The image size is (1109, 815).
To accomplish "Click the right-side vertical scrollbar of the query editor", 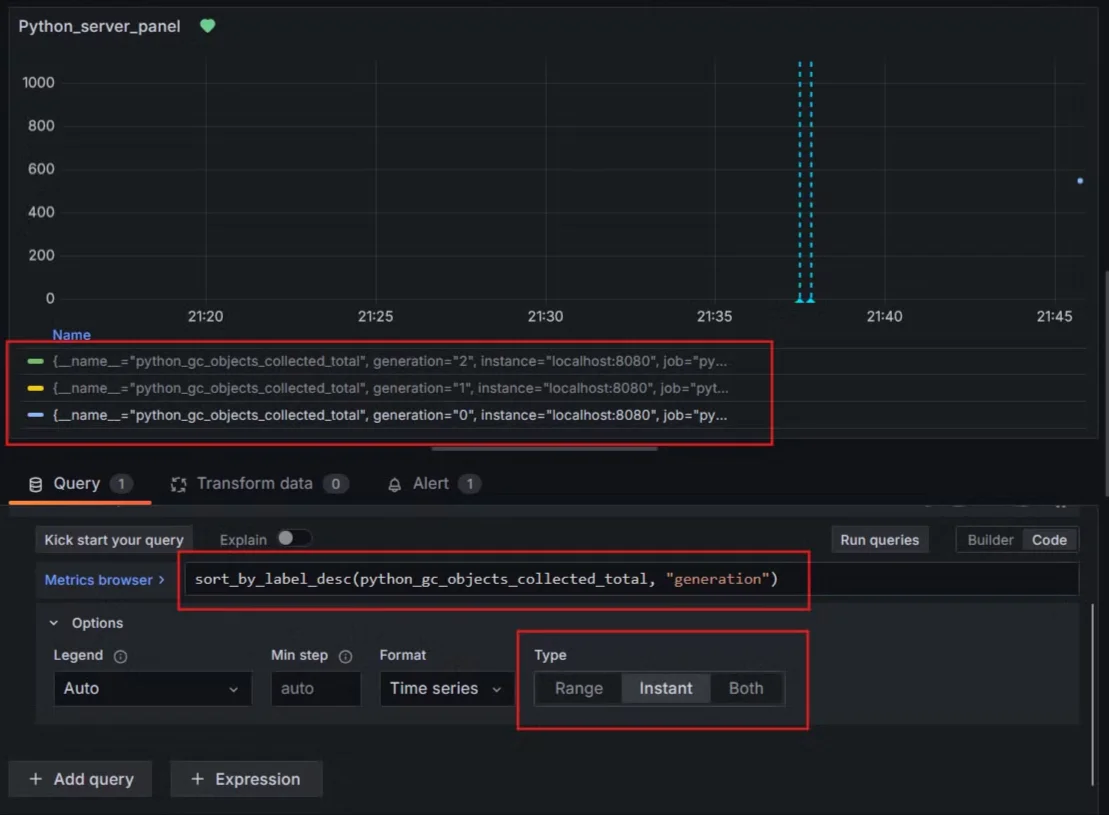I will click(1093, 695).
